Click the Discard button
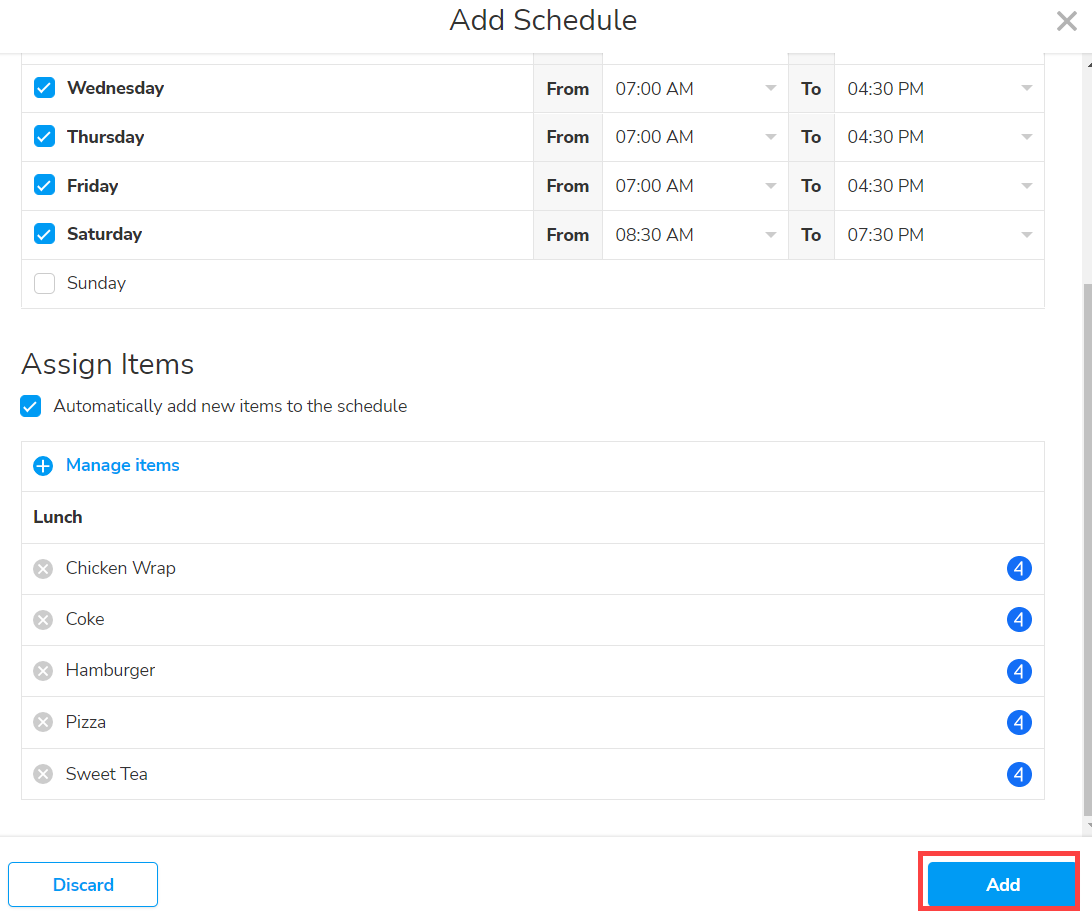The image size is (1092, 911). coord(83,884)
